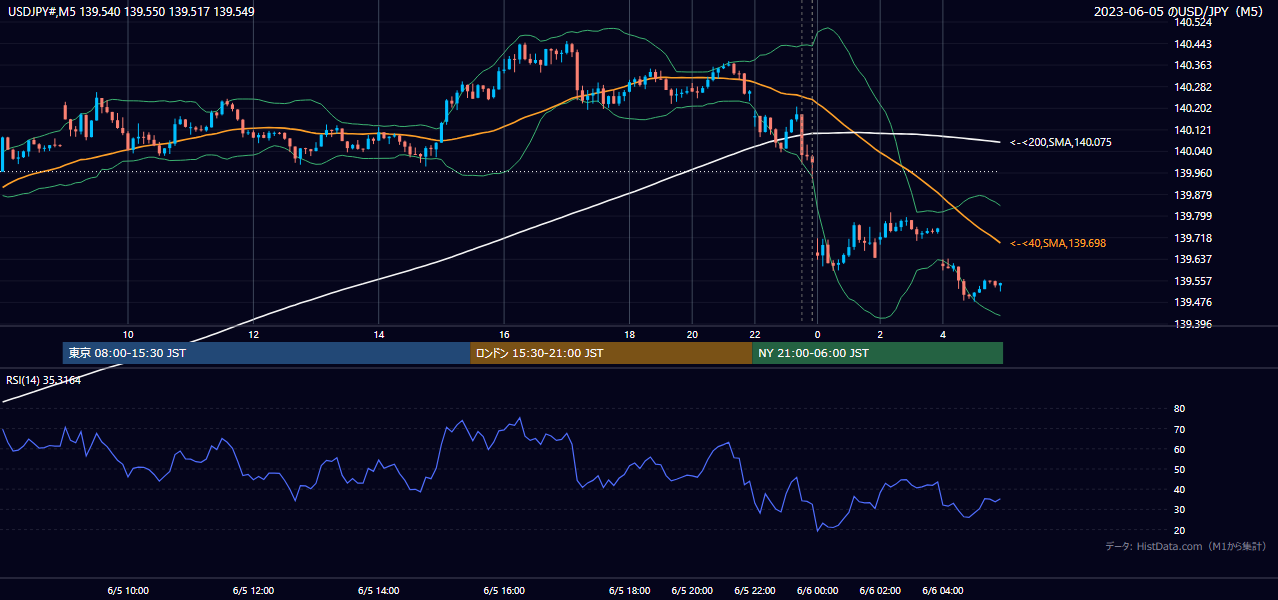Click price axis label 139.476
Image resolution: width=1278 pixels, height=600 pixels.
coord(1193,302)
